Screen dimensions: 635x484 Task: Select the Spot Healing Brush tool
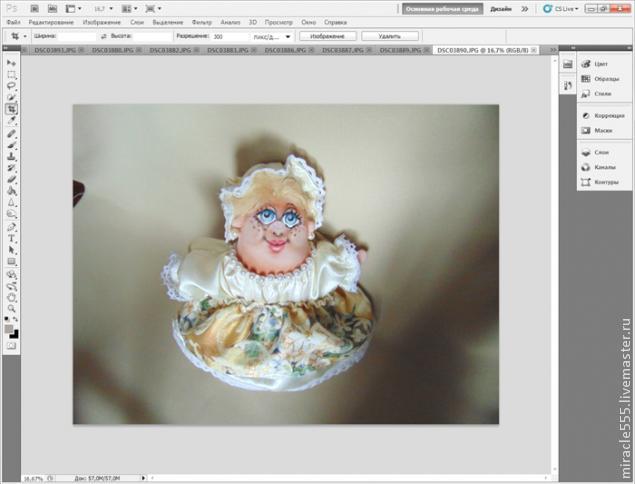coord(11,133)
